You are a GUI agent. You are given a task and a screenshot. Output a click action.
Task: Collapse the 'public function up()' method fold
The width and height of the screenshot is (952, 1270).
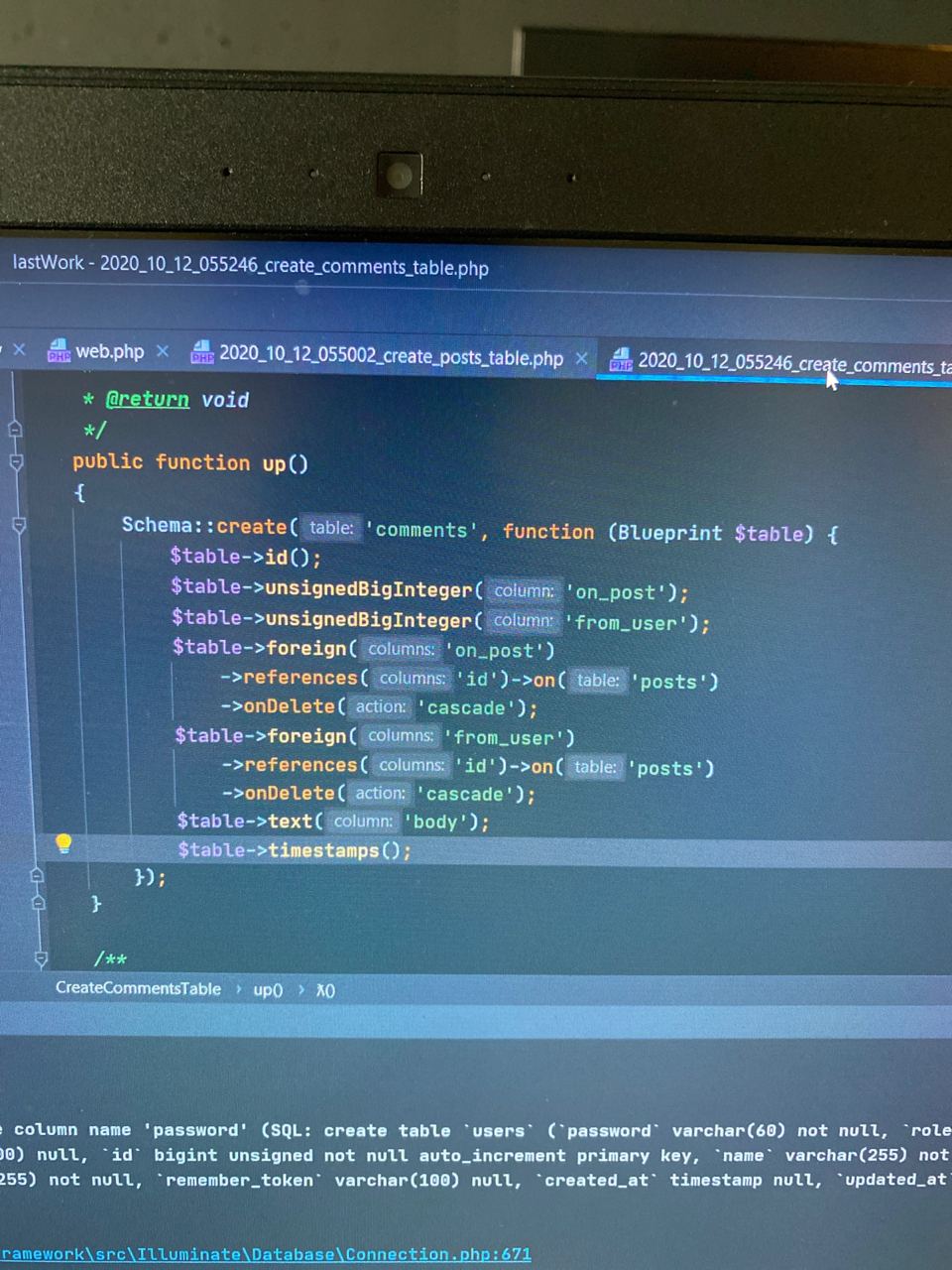point(16,461)
